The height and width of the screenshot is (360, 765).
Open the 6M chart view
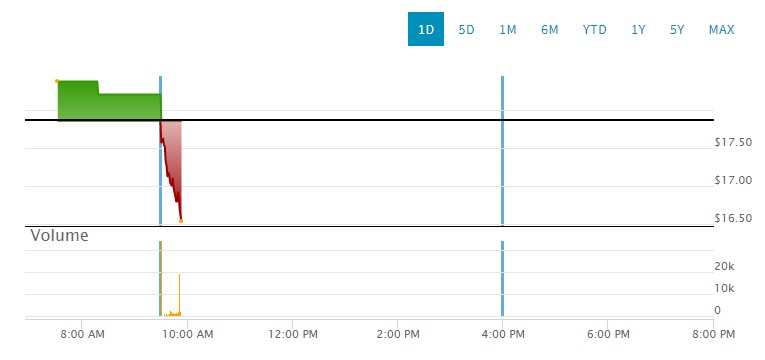coord(549,30)
